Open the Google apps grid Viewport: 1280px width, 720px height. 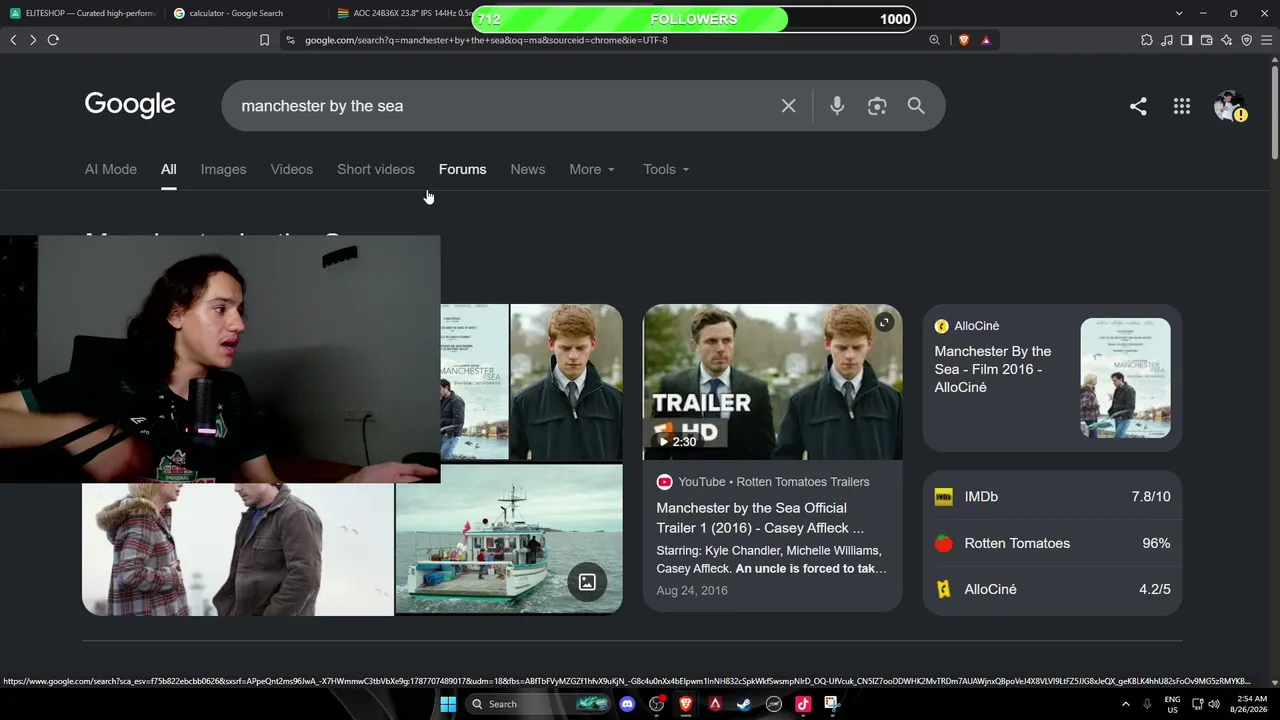point(1182,106)
